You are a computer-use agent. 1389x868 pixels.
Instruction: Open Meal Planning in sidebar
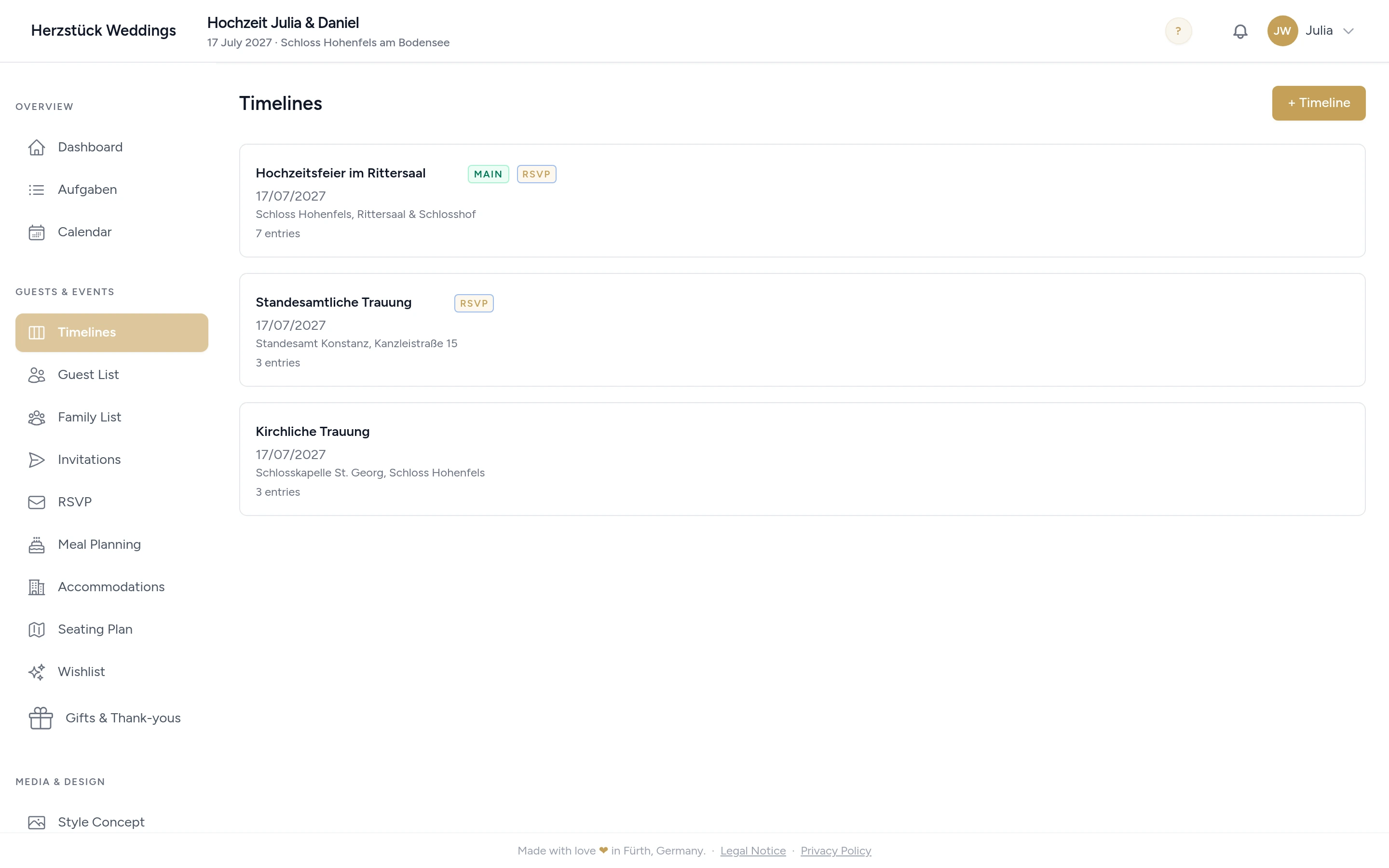(x=112, y=545)
